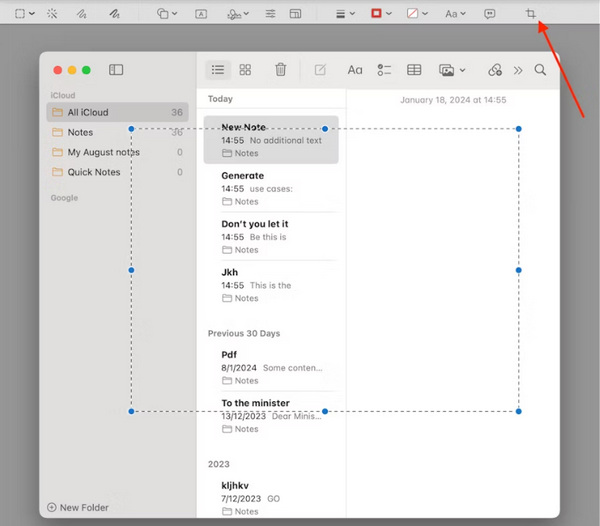
Task: Expand the Sign signature chevron
Action: [246, 14]
